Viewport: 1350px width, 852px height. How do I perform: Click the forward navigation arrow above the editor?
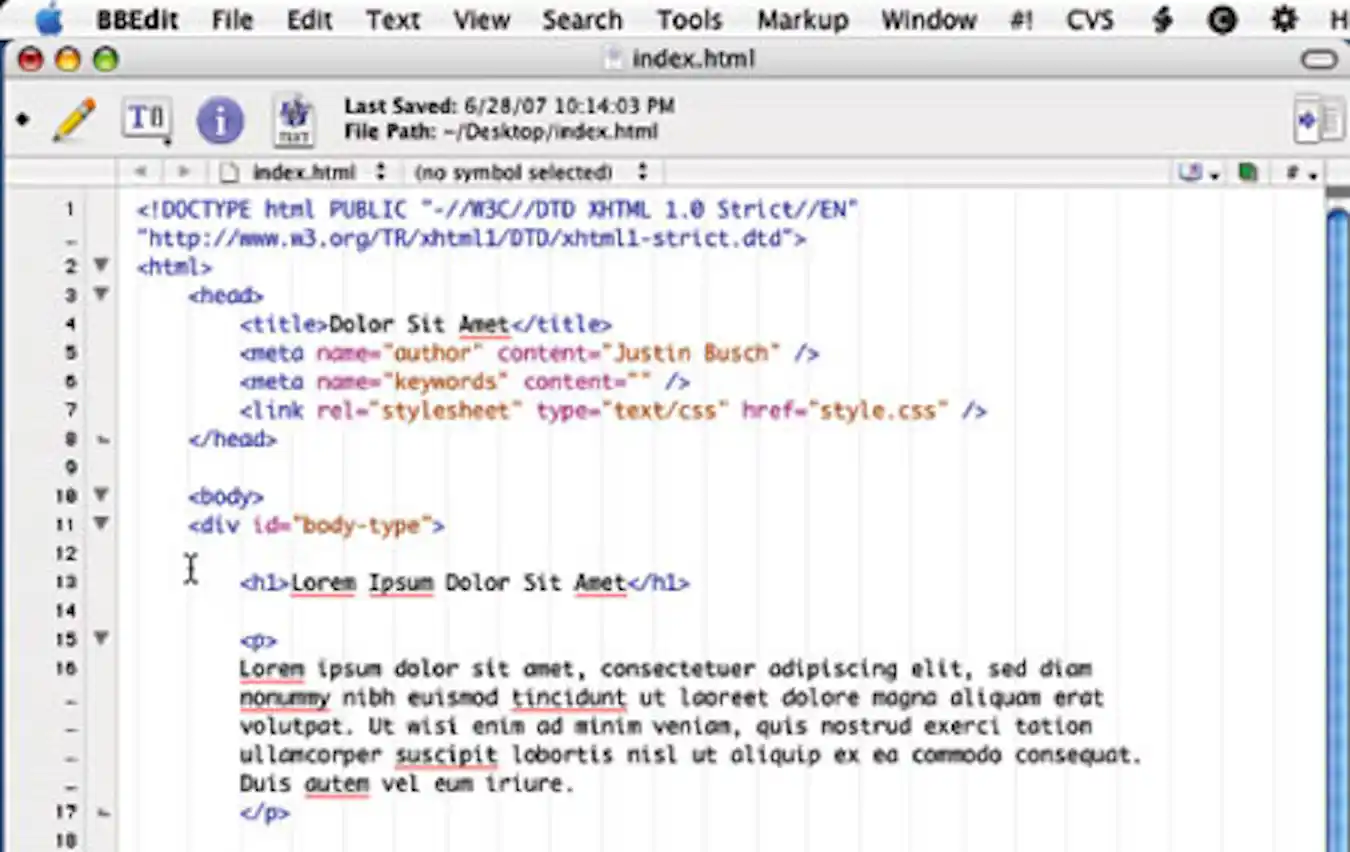coord(183,171)
